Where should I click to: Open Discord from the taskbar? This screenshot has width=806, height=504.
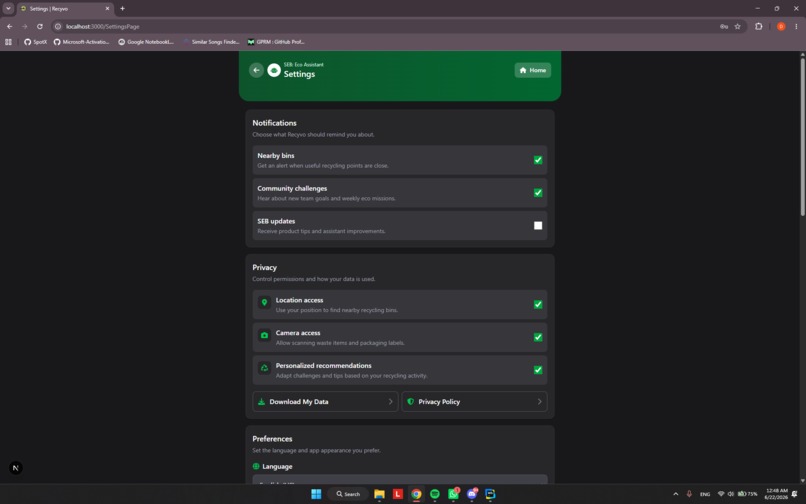pos(472,494)
